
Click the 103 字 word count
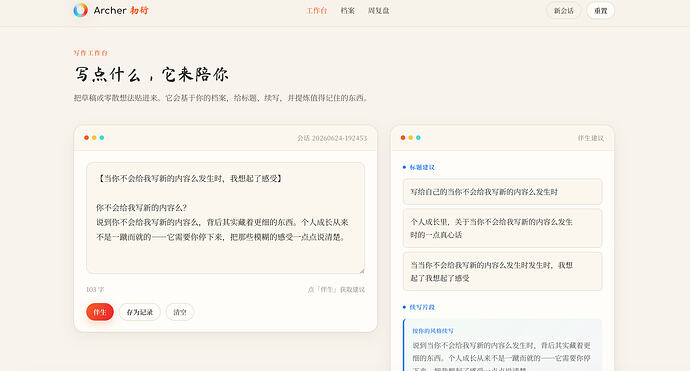pyautogui.click(x=95, y=290)
